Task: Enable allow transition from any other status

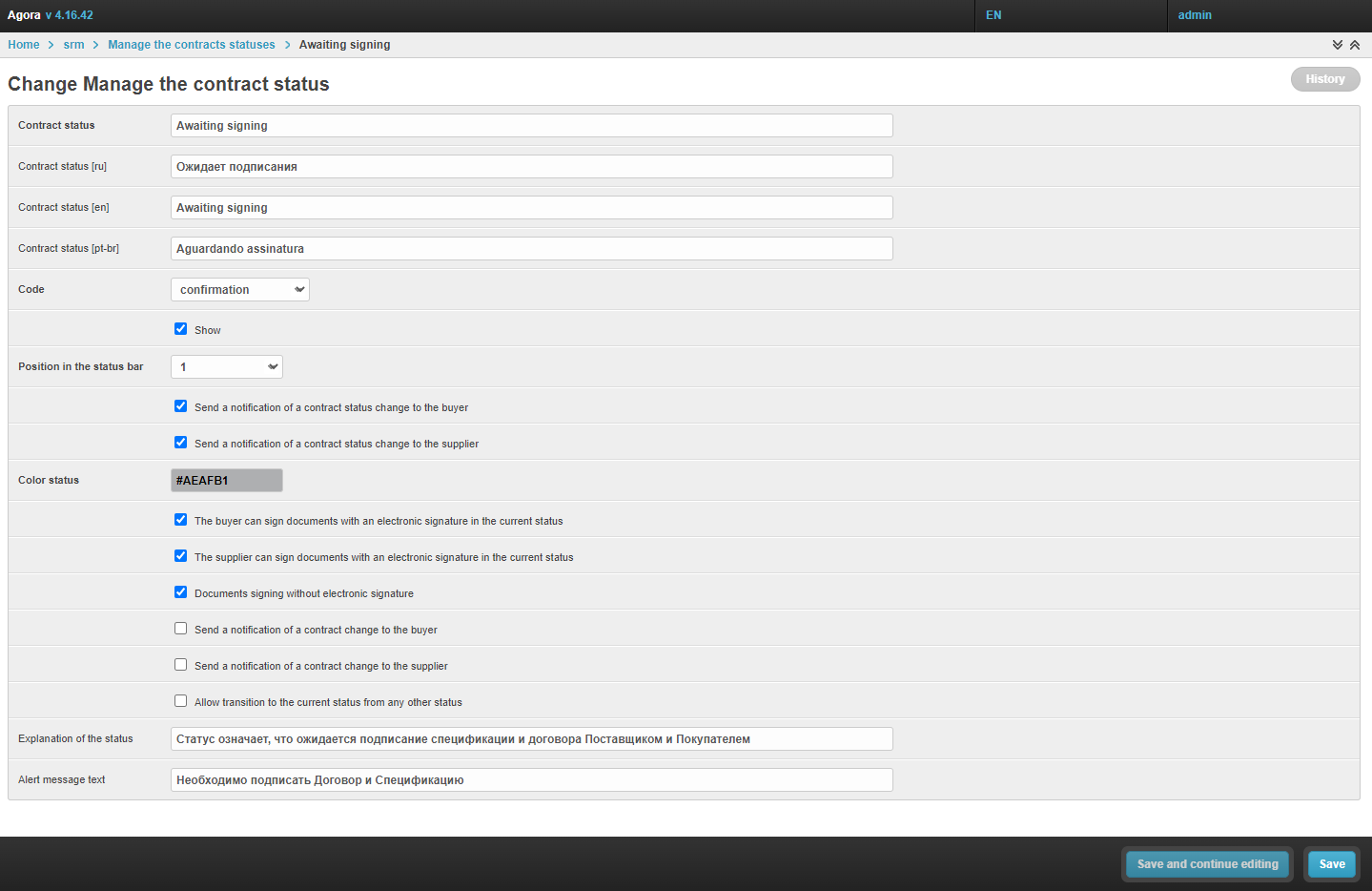Action: pyautogui.click(x=180, y=701)
